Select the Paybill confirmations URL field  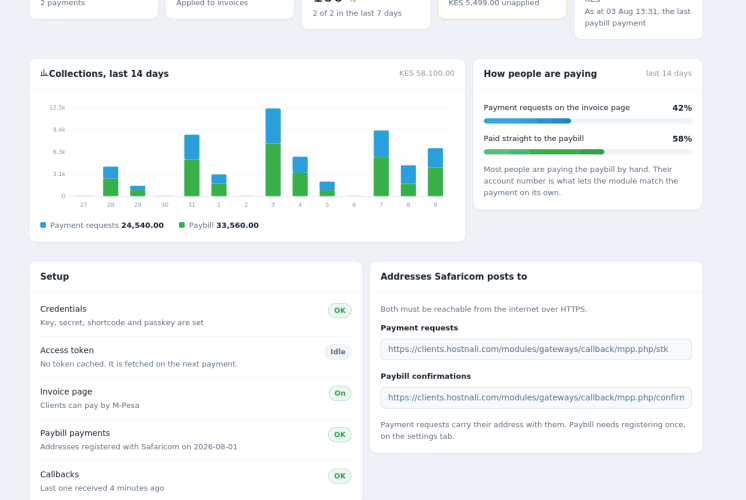pos(536,398)
